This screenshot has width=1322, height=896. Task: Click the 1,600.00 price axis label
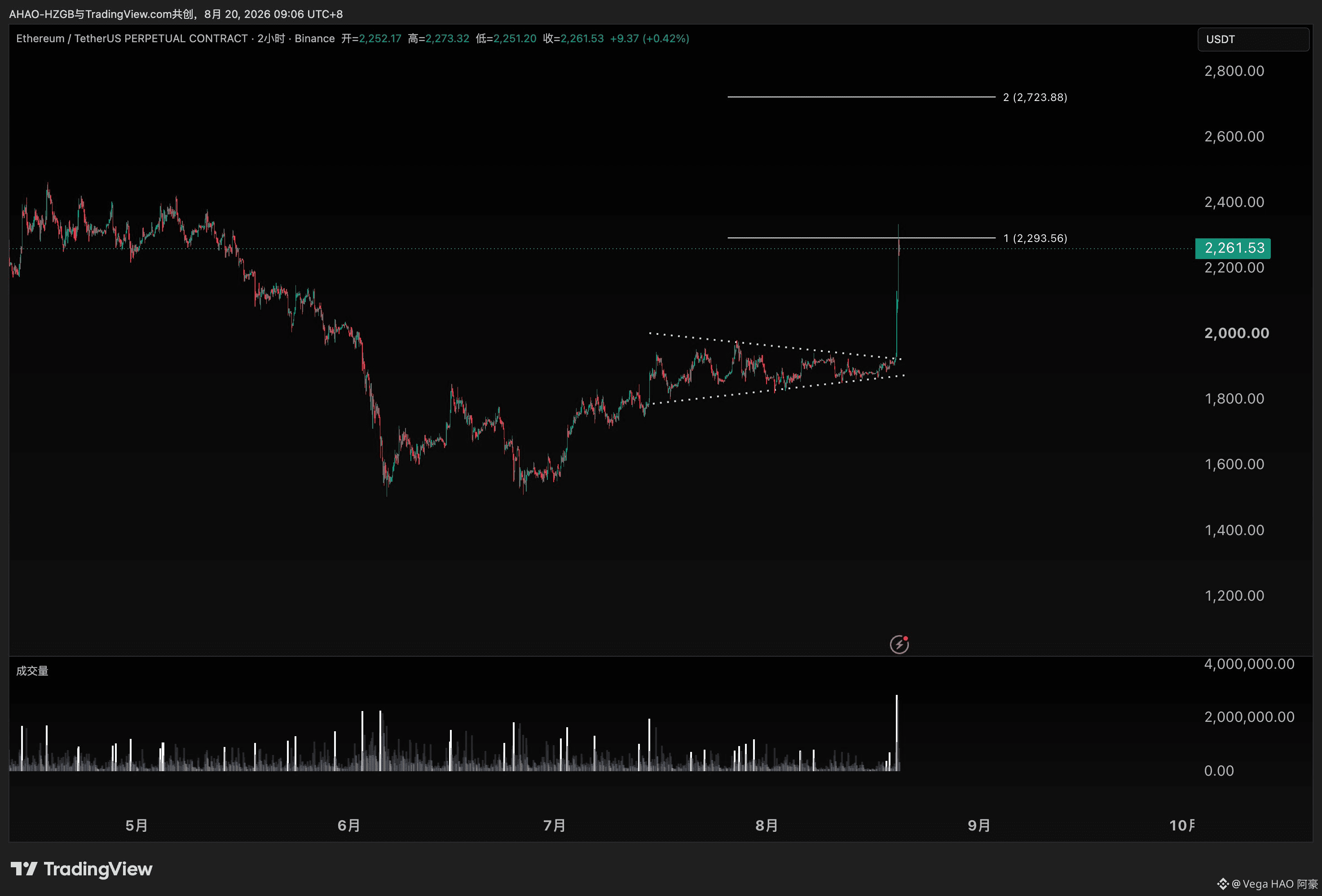pyautogui.click(x=1234, y=465)
